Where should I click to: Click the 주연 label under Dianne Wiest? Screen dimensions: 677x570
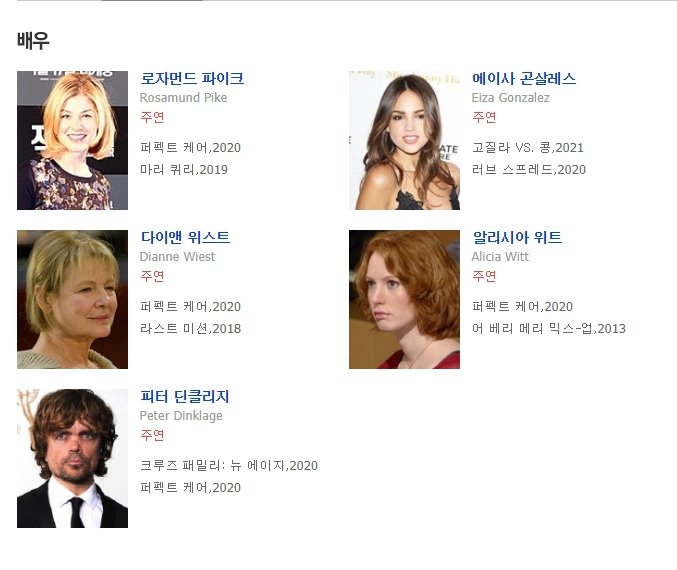(152, 276)
